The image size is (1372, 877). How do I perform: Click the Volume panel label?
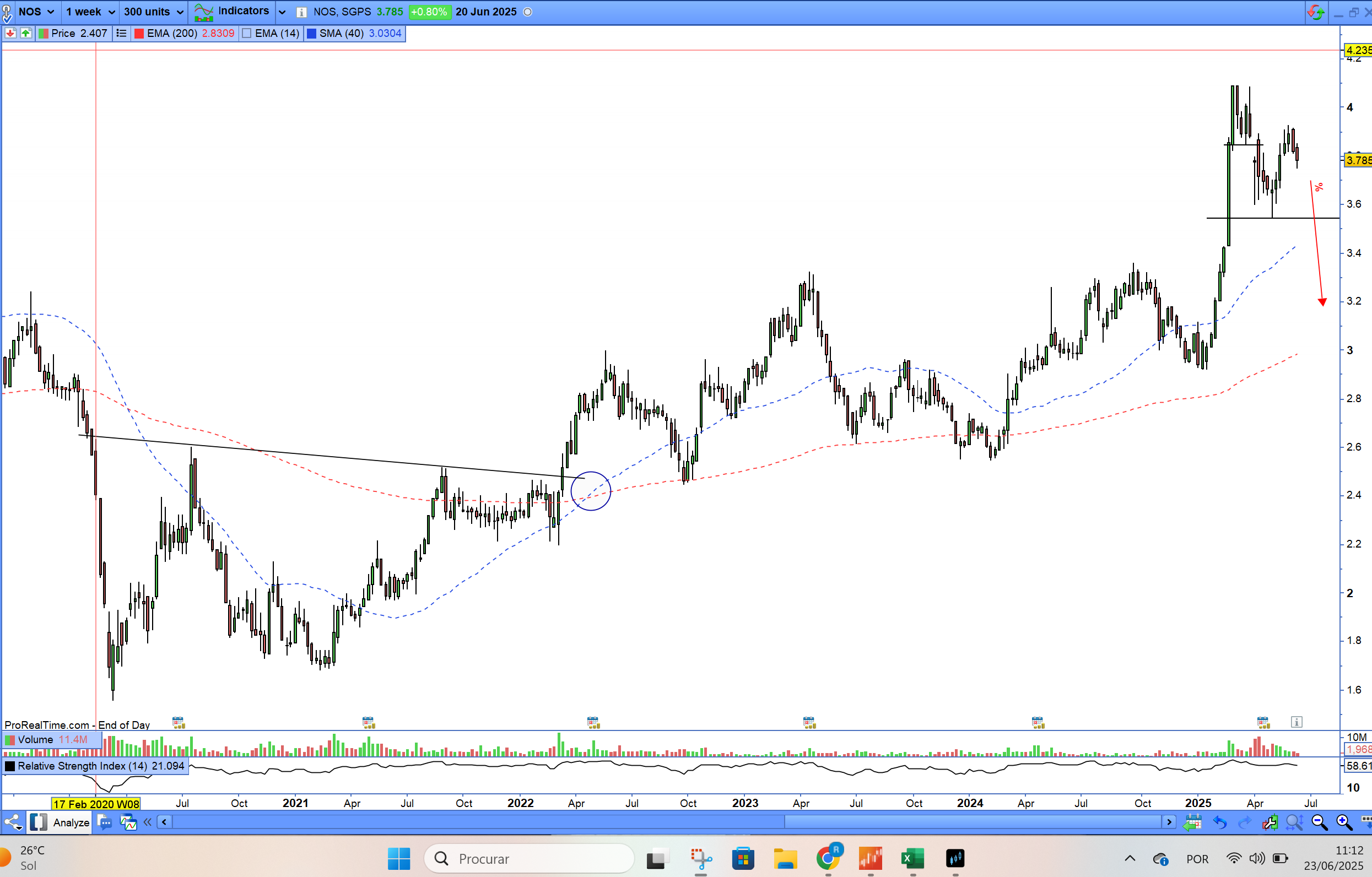35,739
